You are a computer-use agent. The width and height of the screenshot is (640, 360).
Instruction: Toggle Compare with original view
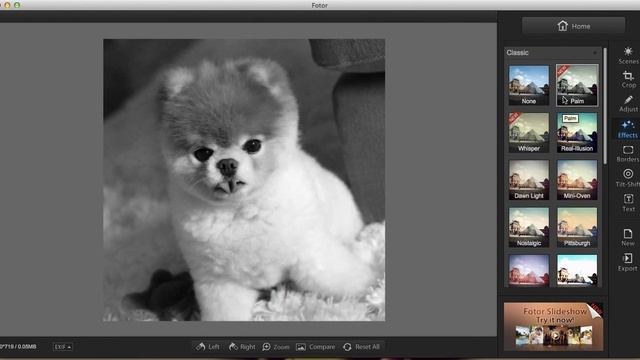pyautogui.click(x=316, y=347)
